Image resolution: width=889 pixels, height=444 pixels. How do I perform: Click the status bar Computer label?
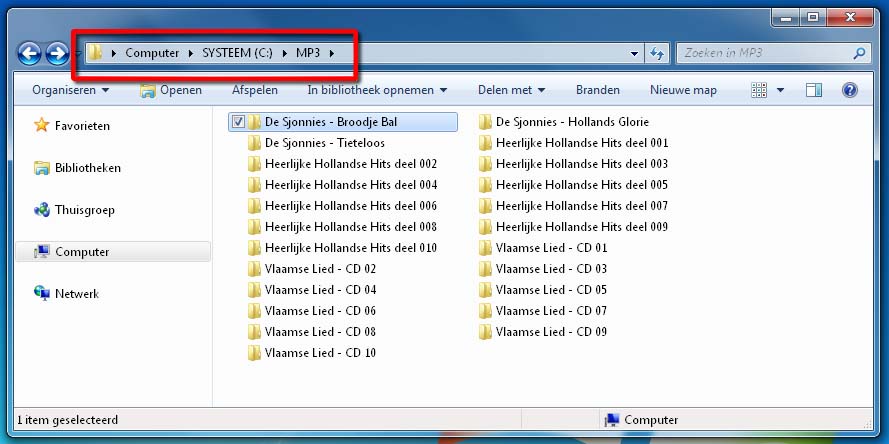pyautogui.click(x=651, y=420)
